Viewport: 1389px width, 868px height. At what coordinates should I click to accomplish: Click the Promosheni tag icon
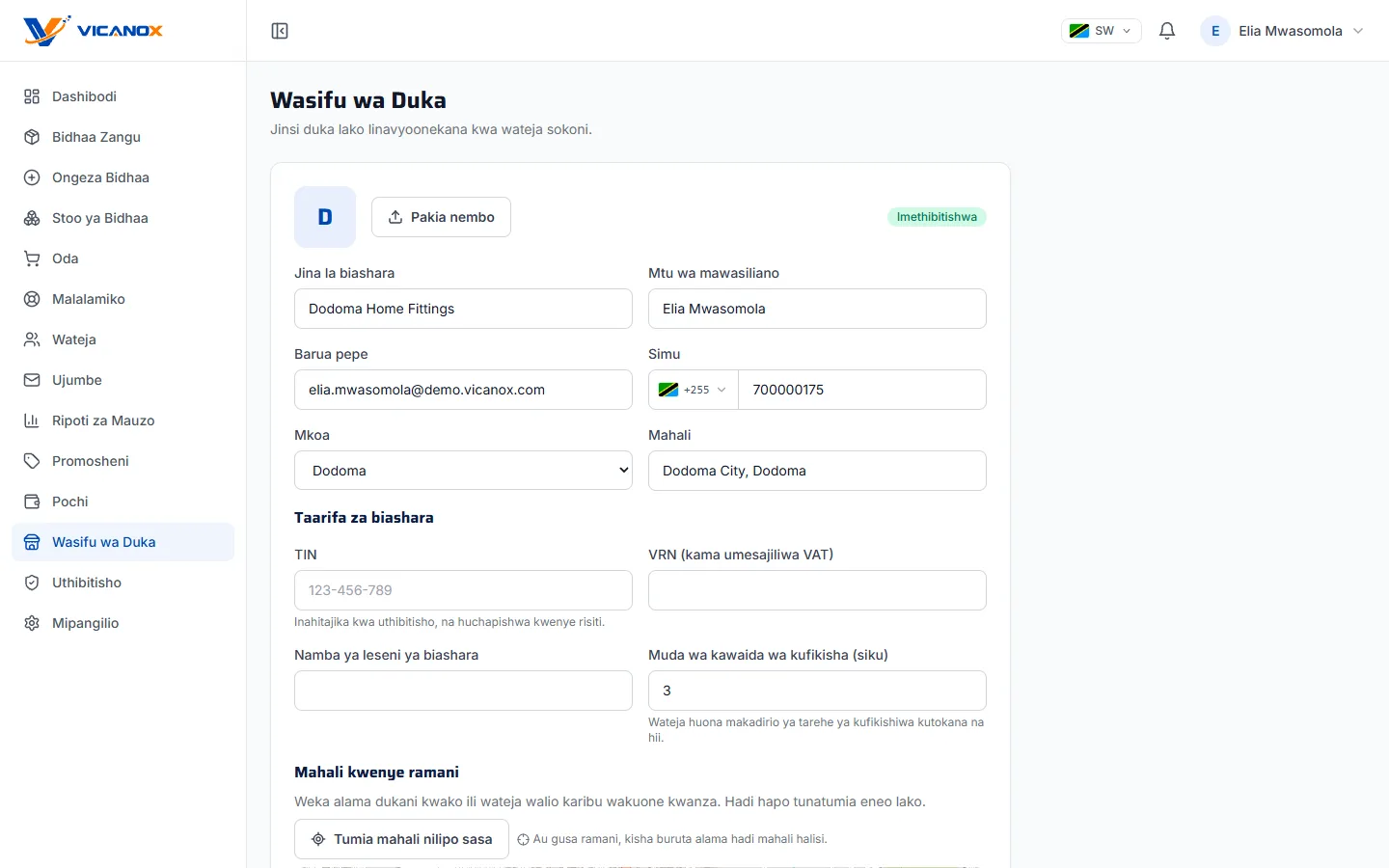click(x=32, y=461)
